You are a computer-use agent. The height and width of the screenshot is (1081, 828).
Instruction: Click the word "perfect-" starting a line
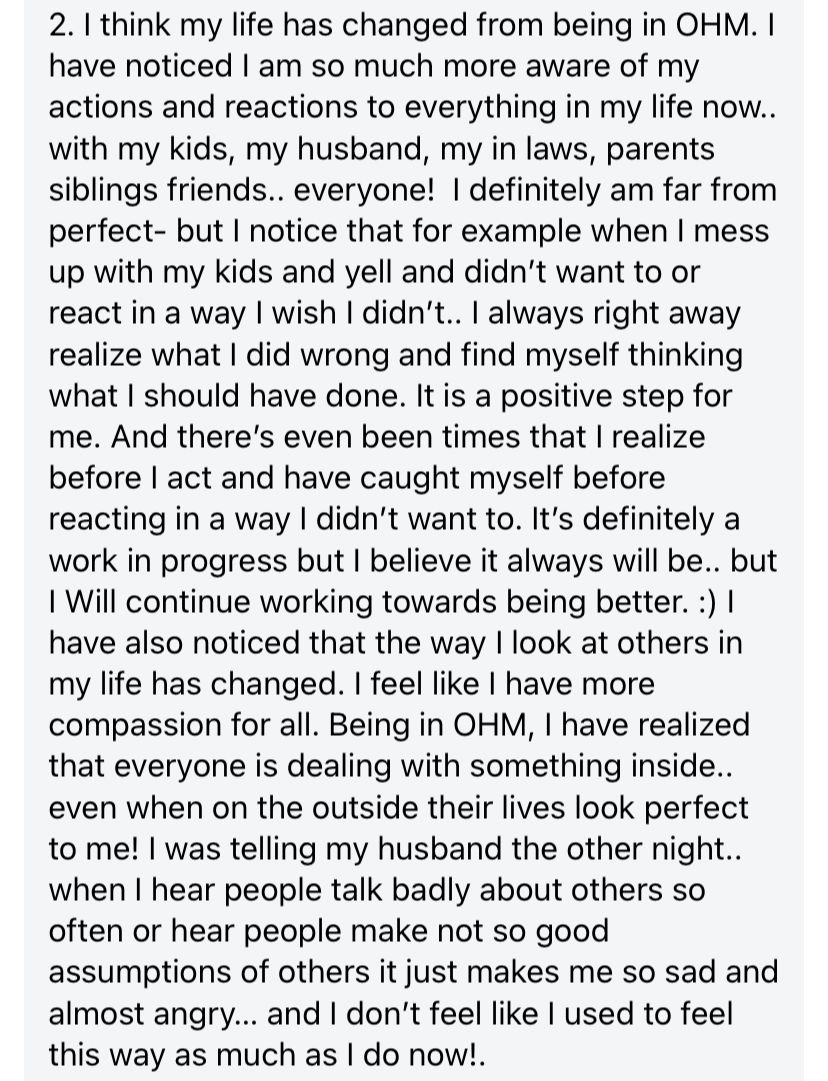pos(107,232)
